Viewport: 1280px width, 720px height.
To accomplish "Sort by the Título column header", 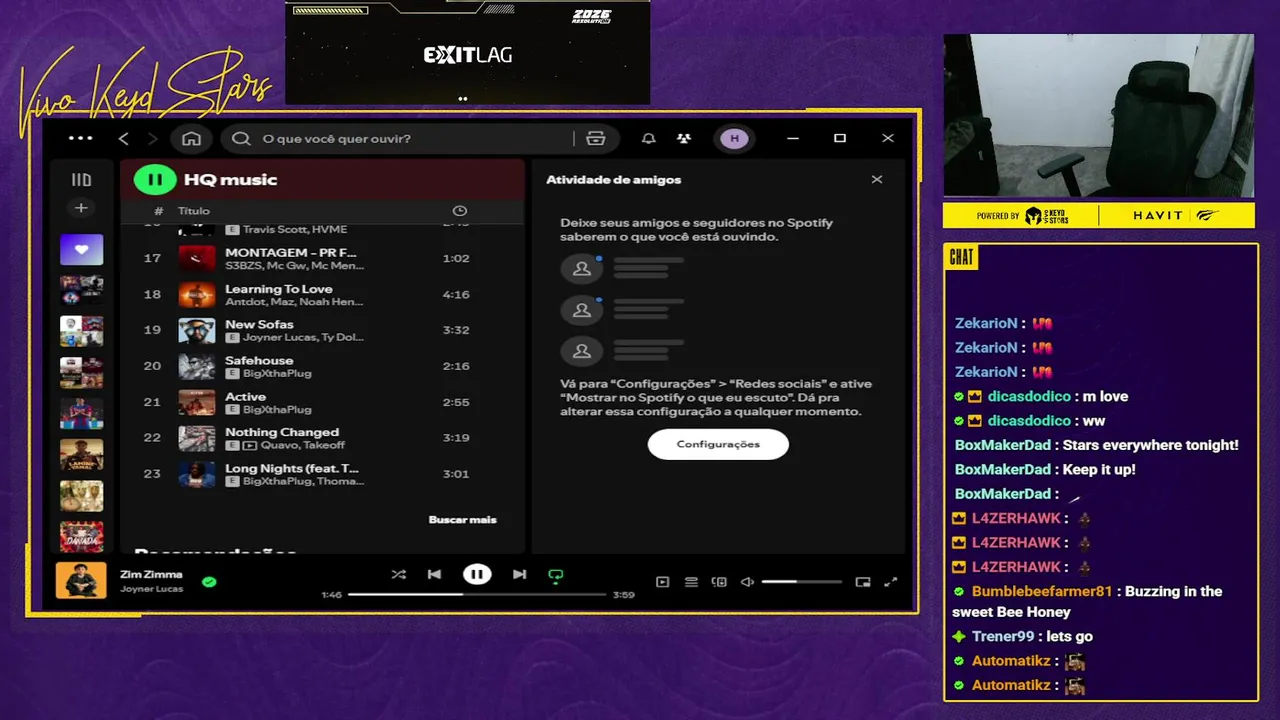I will pos(194,211).
